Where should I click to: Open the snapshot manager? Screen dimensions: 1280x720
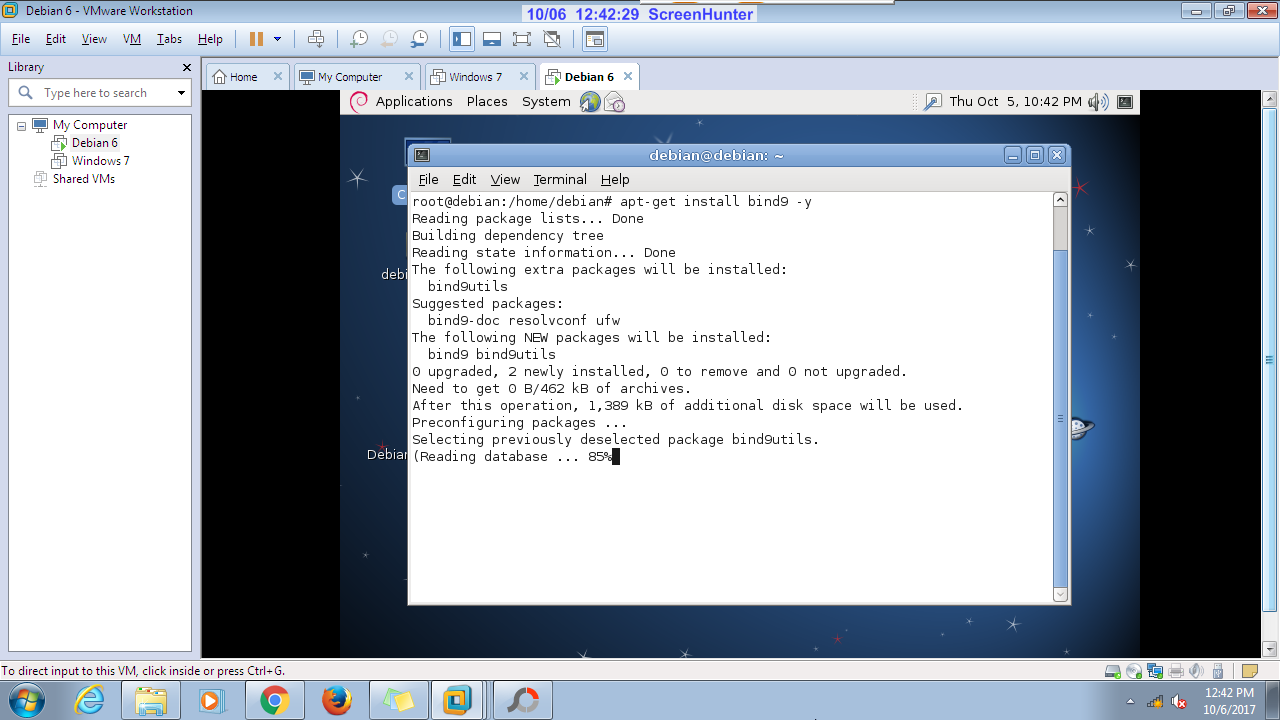pyautogui.click(x=420, y=39)
